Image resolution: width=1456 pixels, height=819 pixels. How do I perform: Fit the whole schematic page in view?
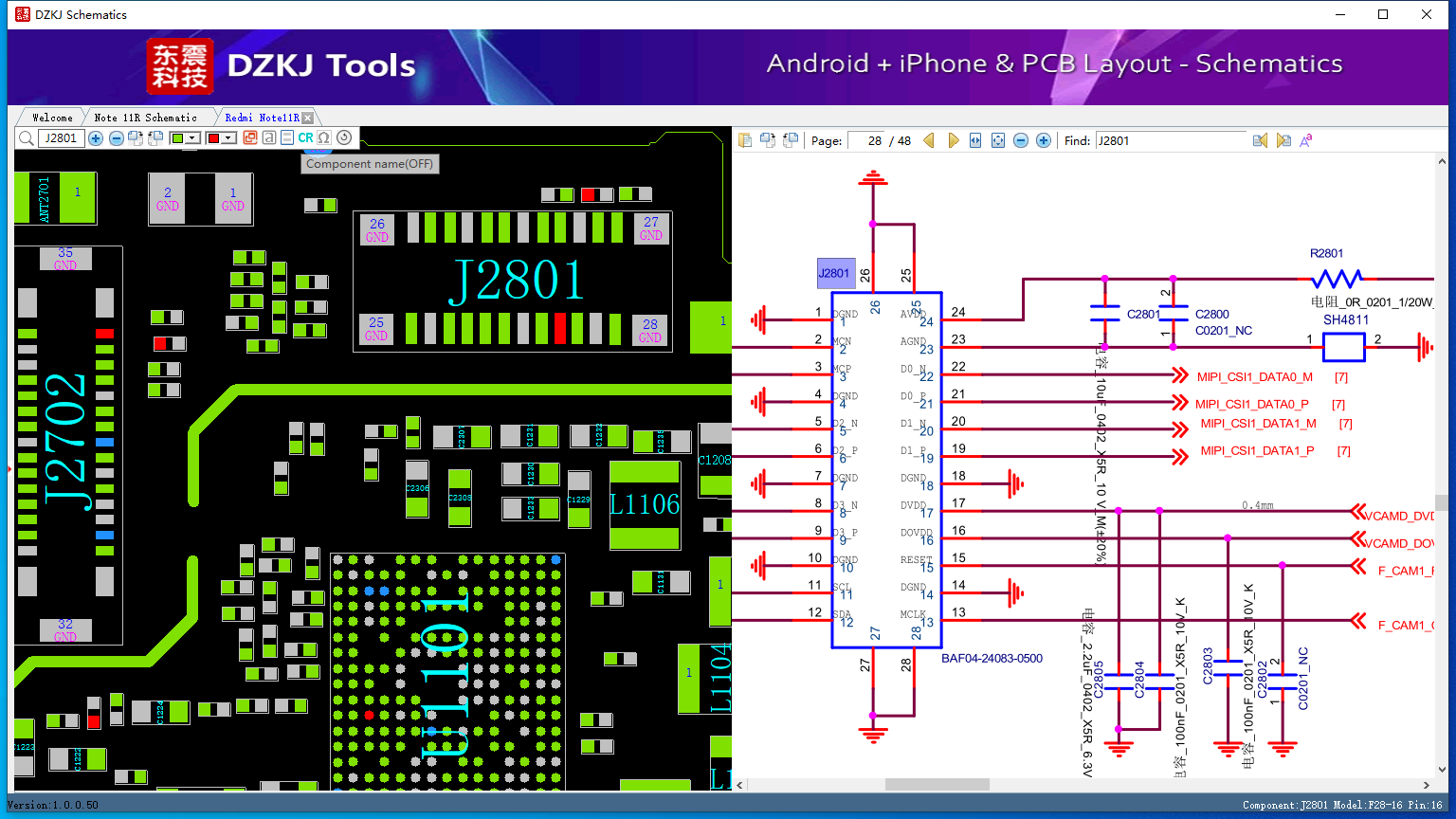tap(998, 140)
